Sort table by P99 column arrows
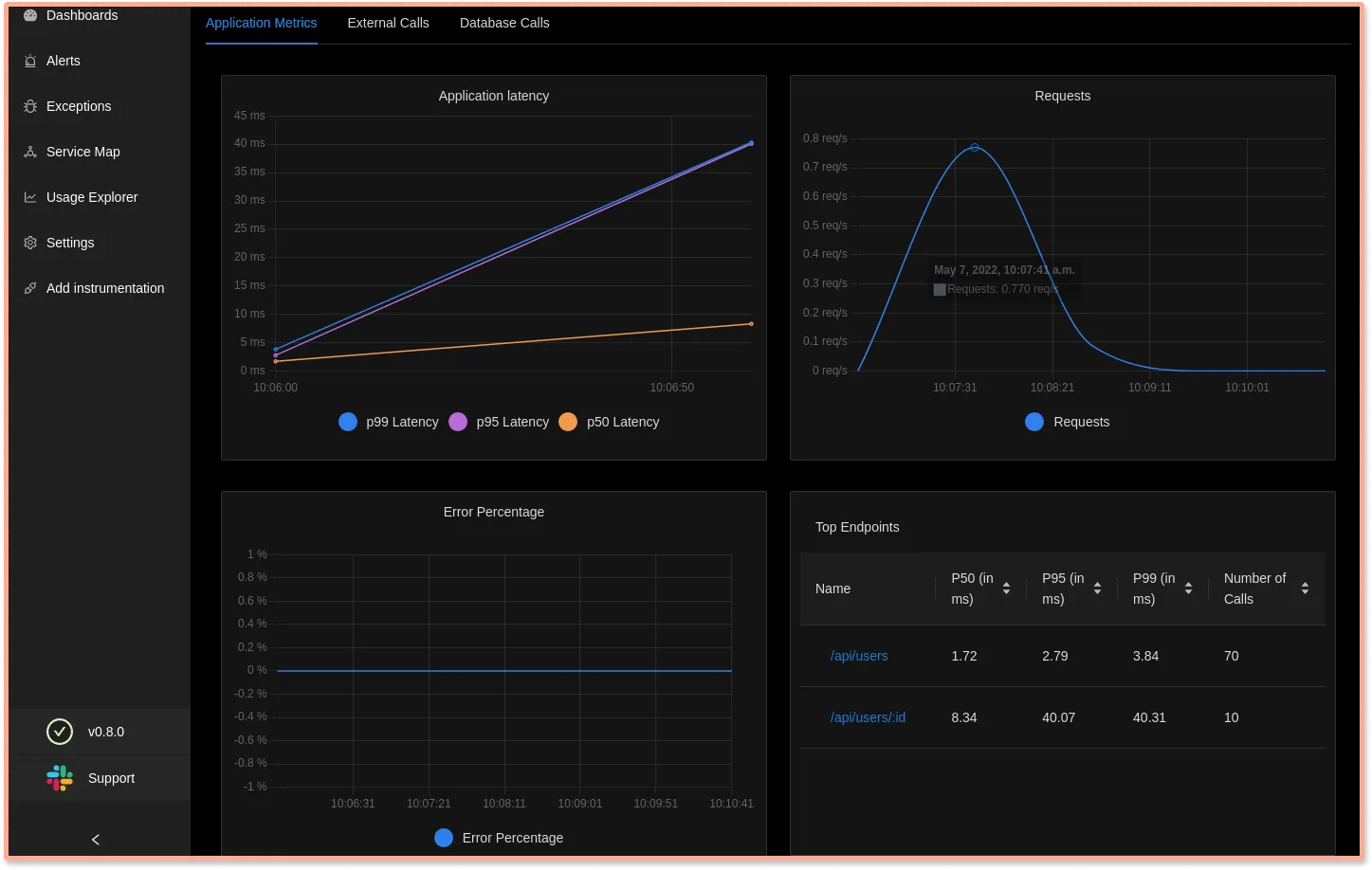Image resolution: width=1372 pixels, height=870 pixels. click(1189, 589)
